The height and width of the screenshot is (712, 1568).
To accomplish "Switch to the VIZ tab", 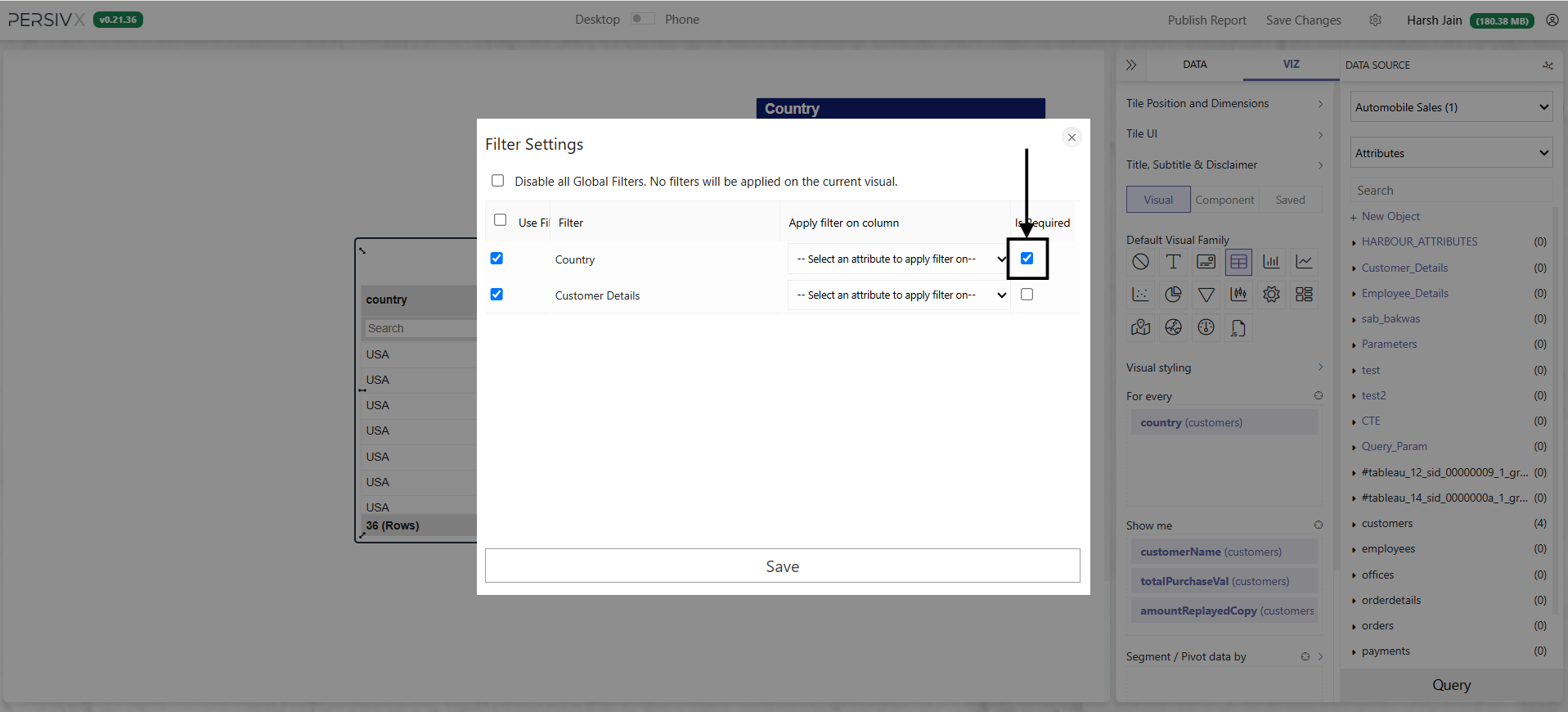I will click(1291, 64).
